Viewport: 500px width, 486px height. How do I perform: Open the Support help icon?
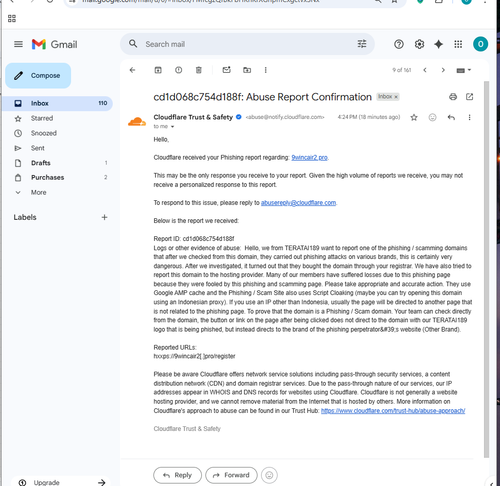click(x=399, y=44)
